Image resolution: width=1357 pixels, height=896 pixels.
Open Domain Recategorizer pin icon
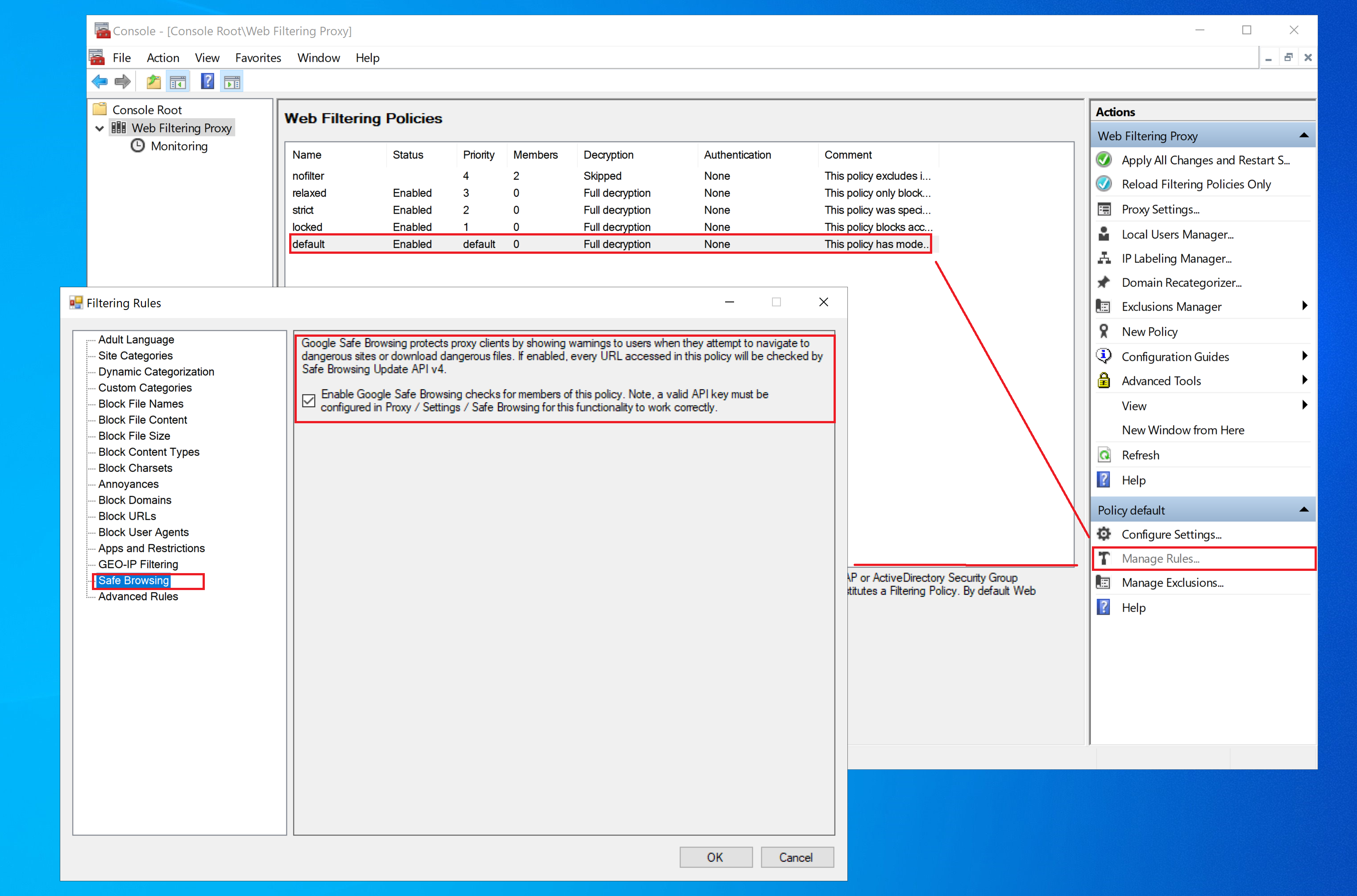click(1104, 282)
